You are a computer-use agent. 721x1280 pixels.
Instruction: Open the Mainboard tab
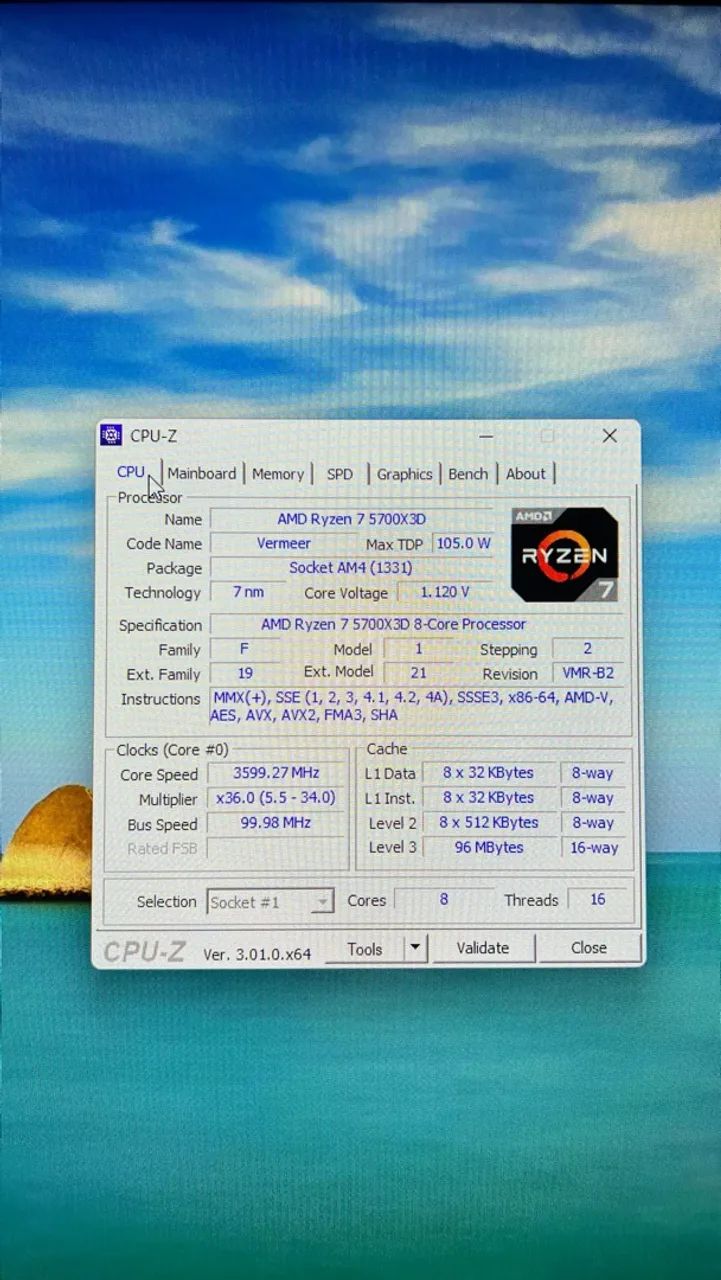202,474
